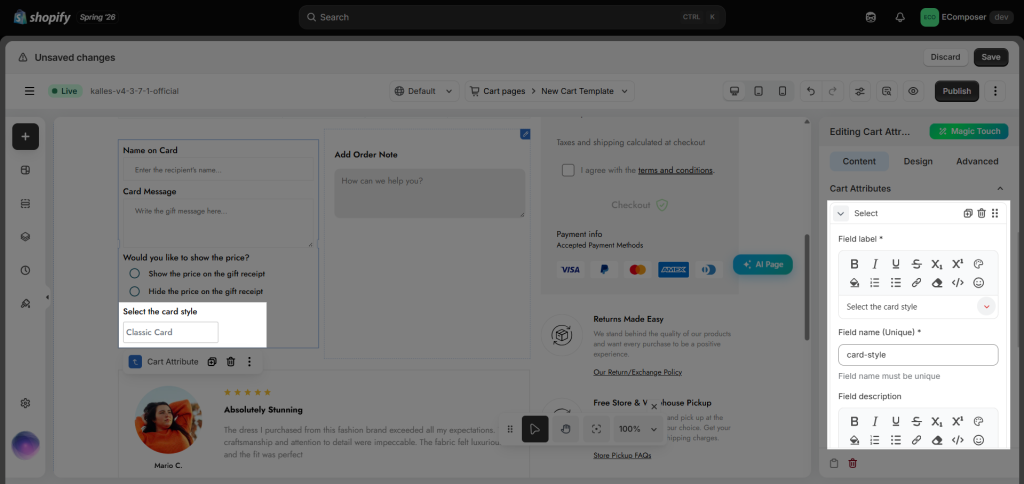The width and height of the screenshot is (1024, 484).
Task: Click the Save button
Action: 991,57
